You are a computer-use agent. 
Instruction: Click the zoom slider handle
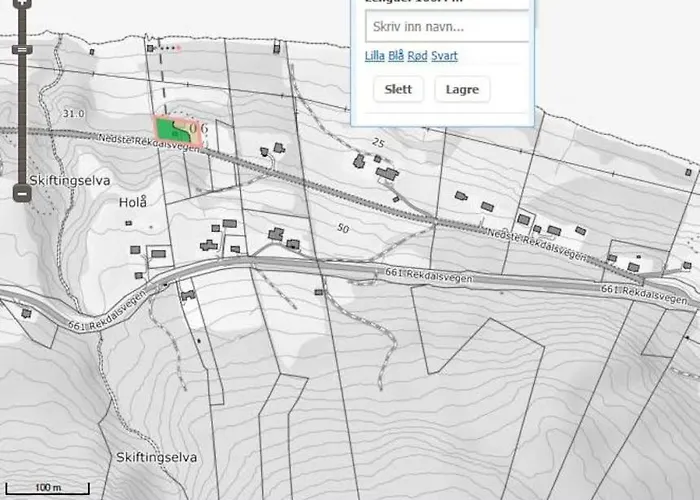pos(22,48)
